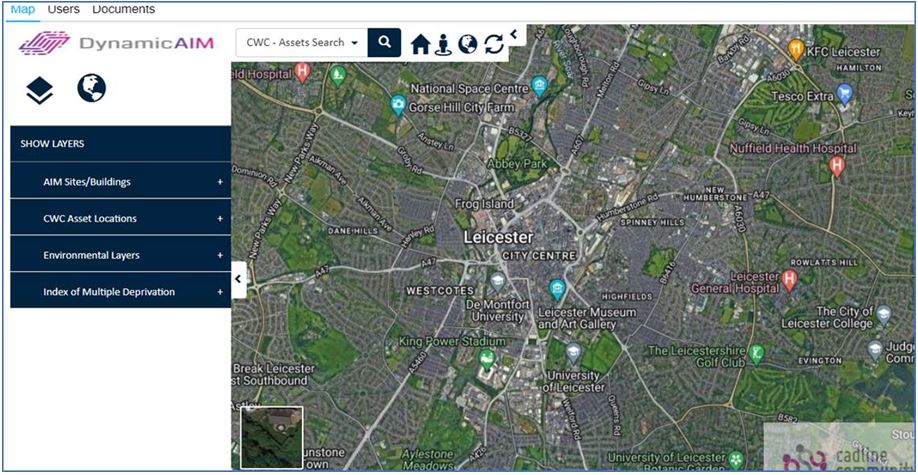918x475 pixels.
Task: Expand the Environmental Layers group
Action: click(x=121, y=255)
